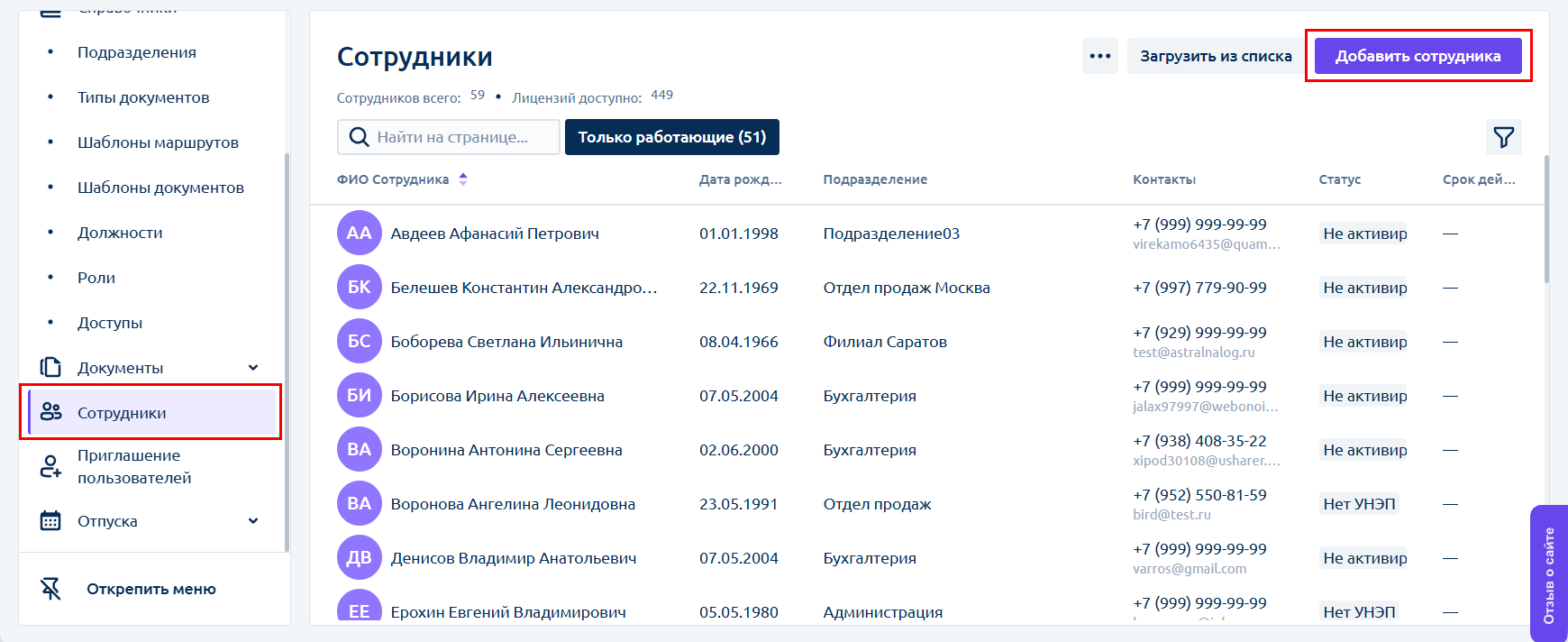This screenshot has width=1568, height=642.
Task: Click the Documents section icon in sidebar
Action: (50, 367)
